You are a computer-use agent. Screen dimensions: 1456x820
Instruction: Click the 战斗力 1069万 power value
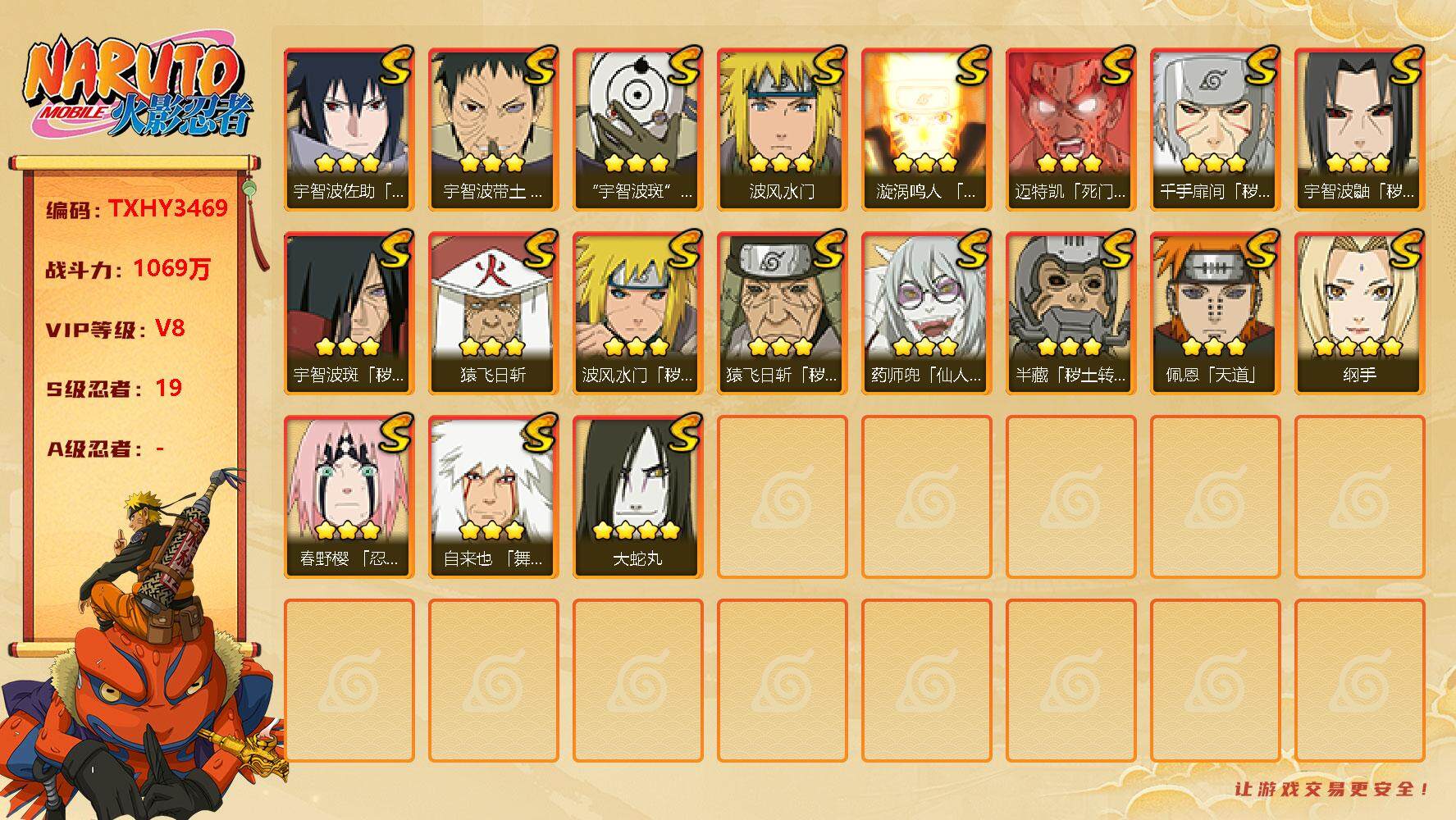[x=172, y=268]
